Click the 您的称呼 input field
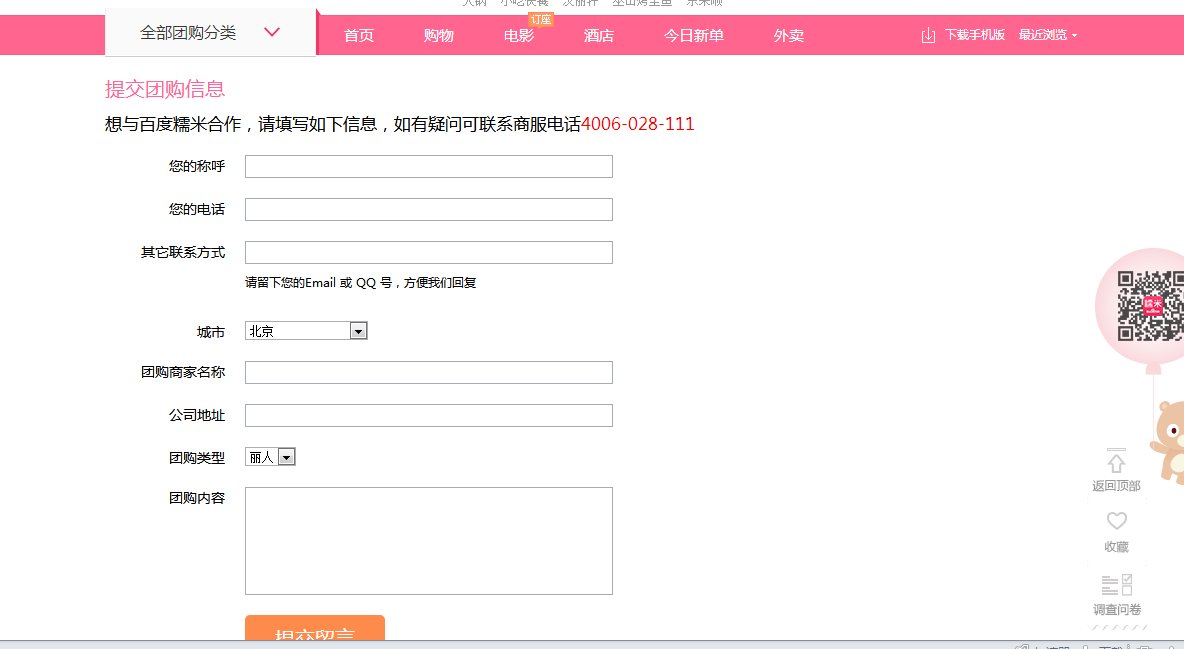Image resolution: width=1184 pixels, height=649 pixels. coord(428,166)
